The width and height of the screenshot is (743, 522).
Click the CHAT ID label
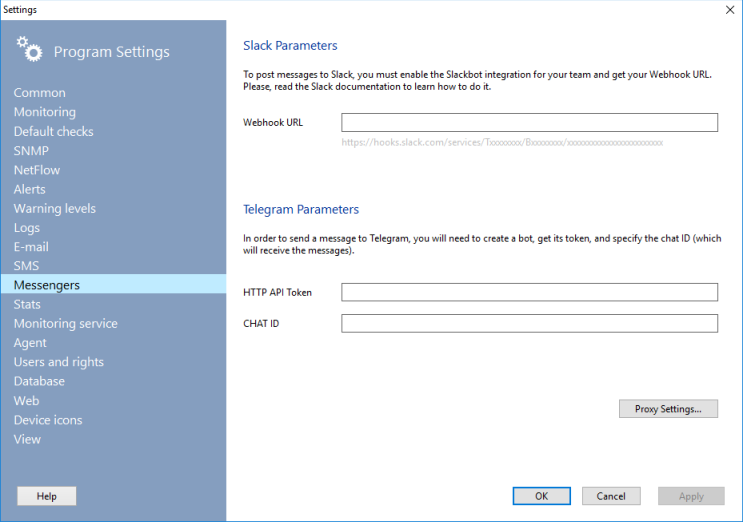pos(261,324)
